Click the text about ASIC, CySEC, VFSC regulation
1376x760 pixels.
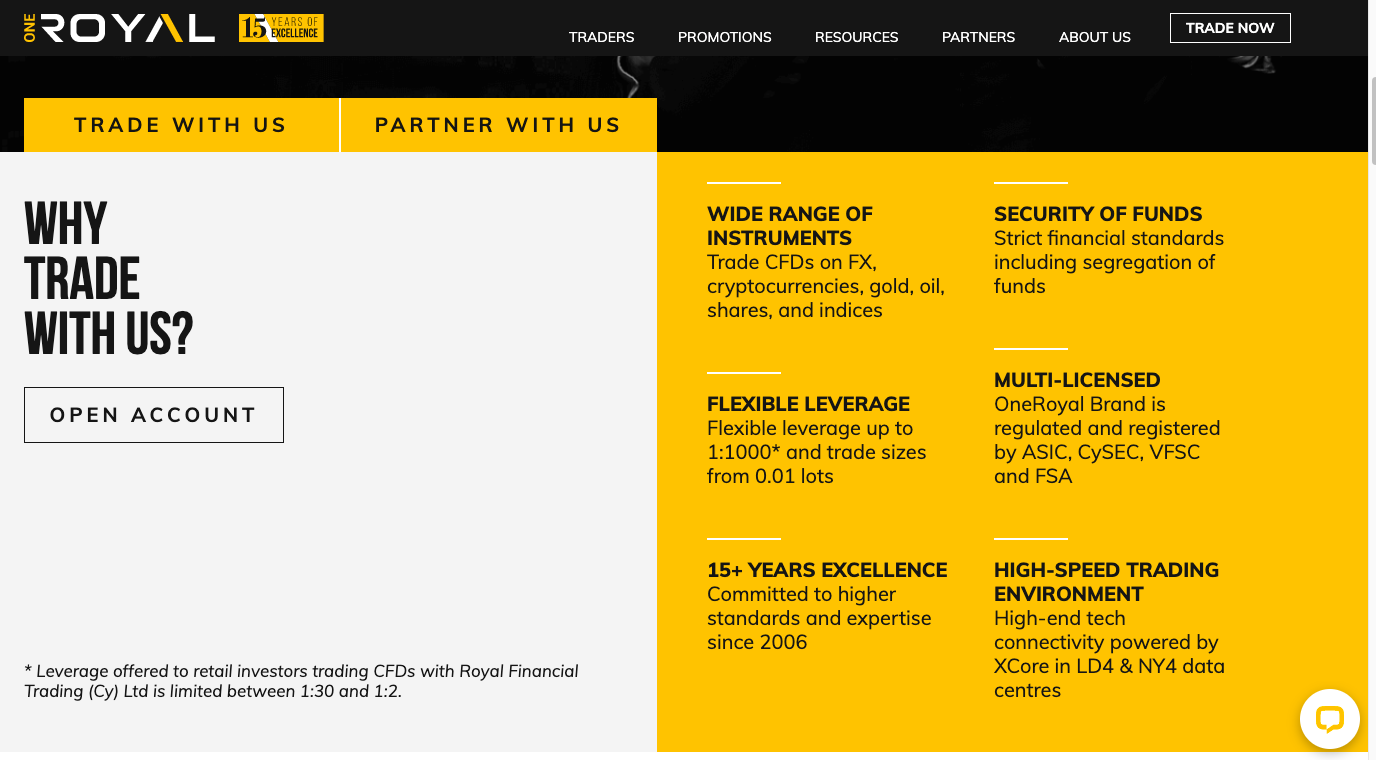pyautogui.click(x=1107, y=440)
